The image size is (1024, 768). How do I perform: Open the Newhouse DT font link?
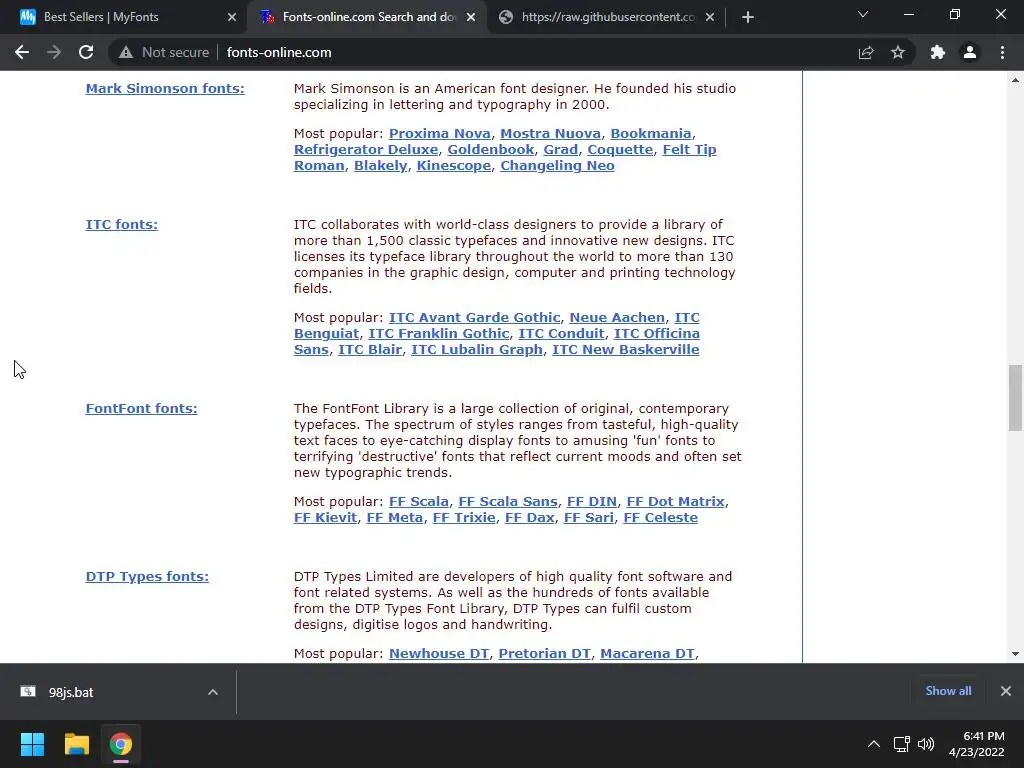point(439,653)
